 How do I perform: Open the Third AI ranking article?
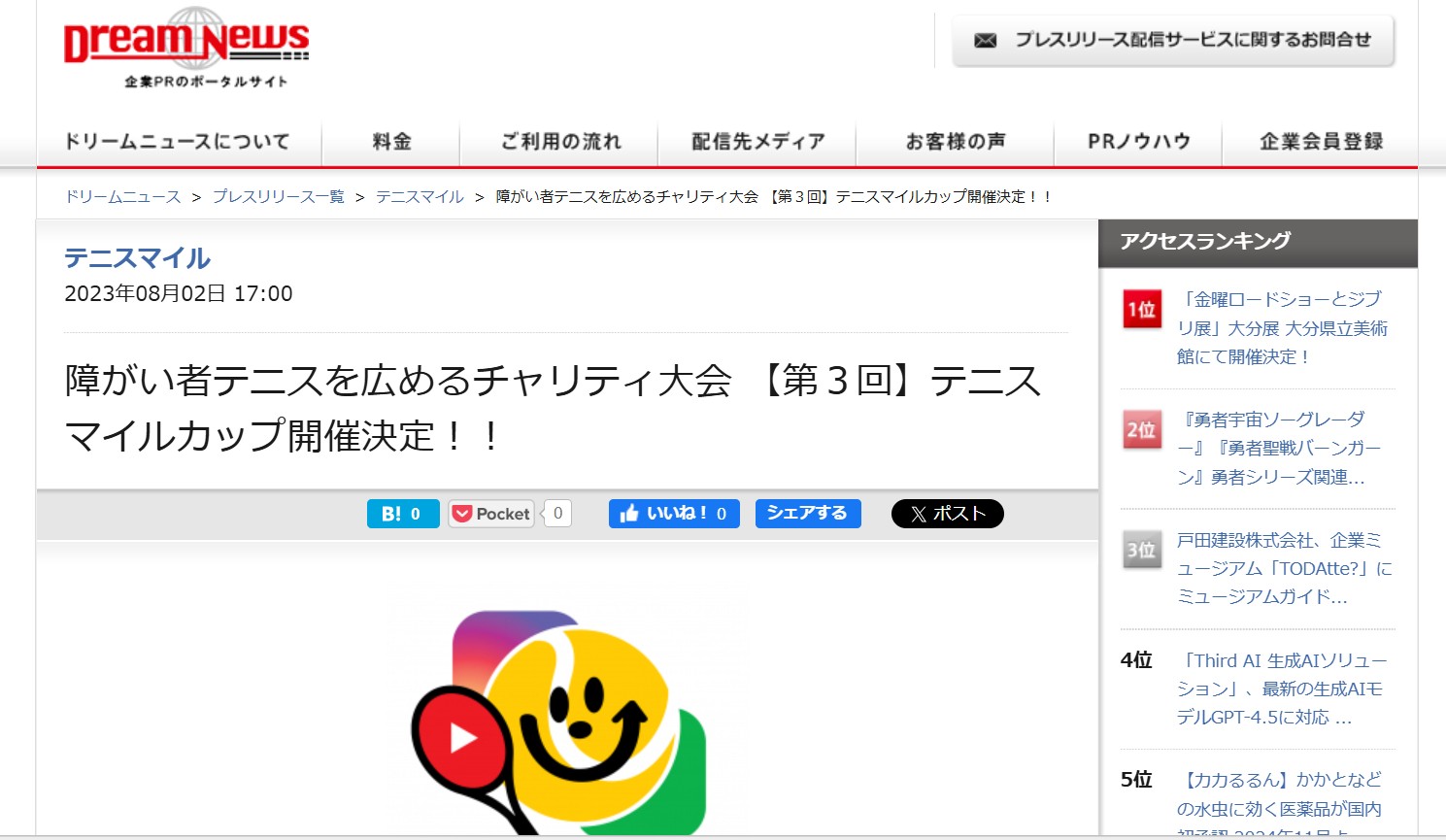coord(1281,689)
